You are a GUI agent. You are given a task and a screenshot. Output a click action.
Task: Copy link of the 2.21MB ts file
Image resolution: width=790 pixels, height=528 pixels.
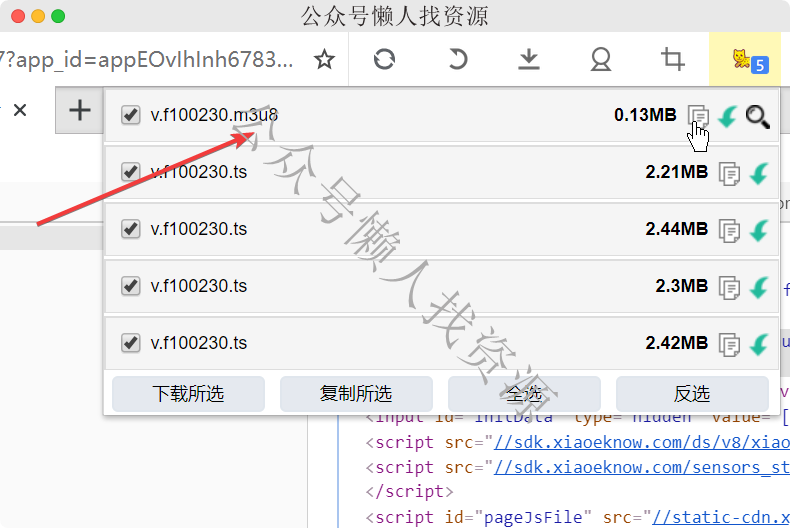(729, 174)
